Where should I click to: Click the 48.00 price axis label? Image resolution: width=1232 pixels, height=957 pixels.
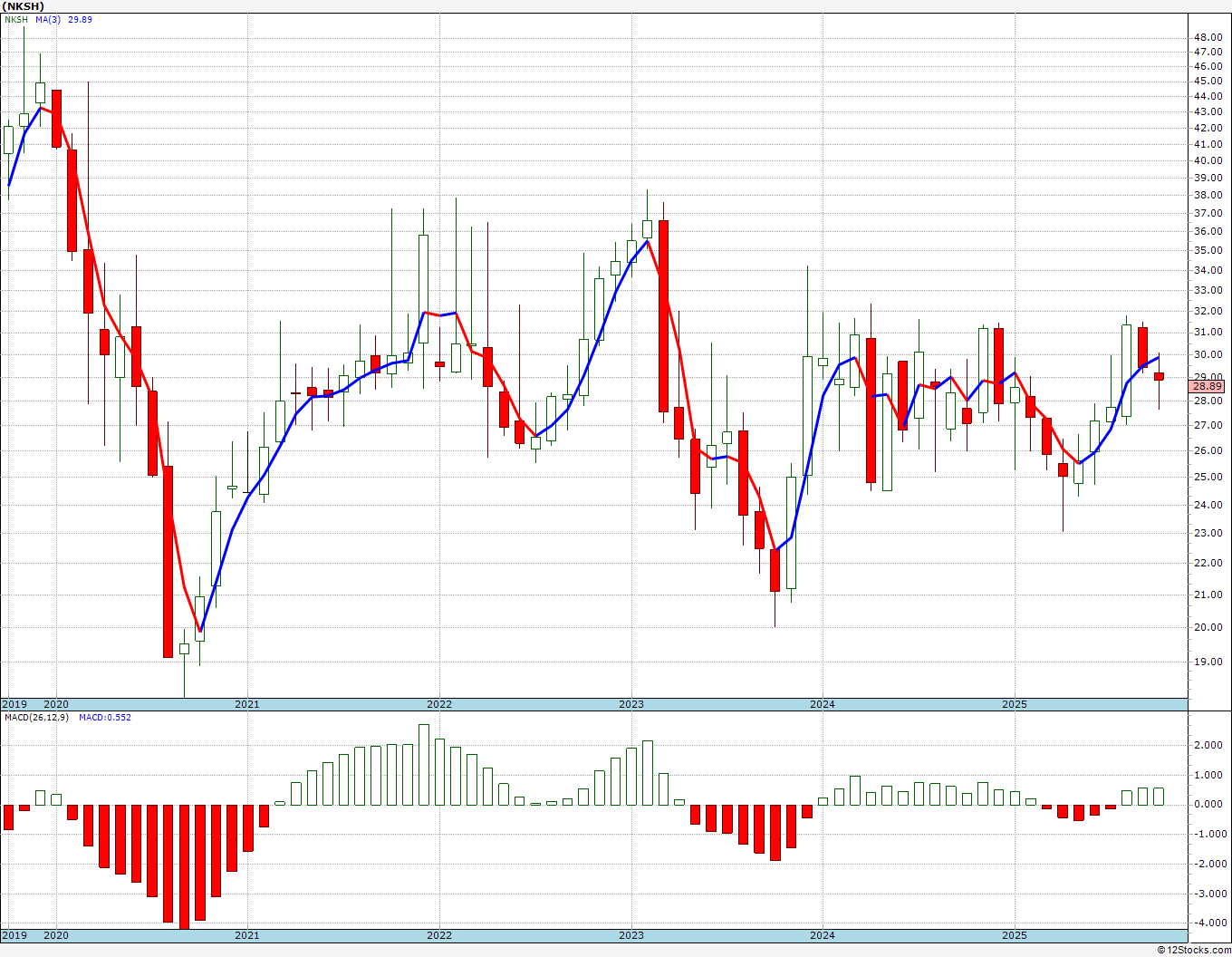click(1208, 37)
